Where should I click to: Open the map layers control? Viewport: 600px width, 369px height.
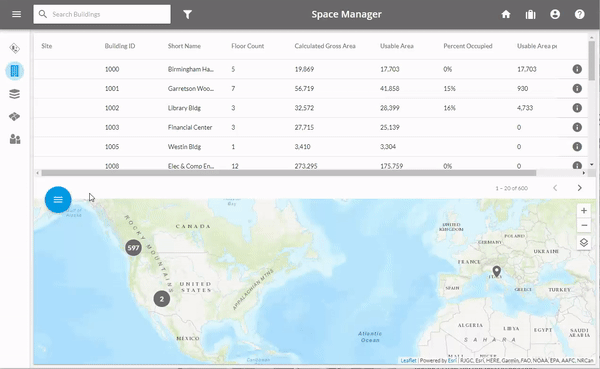pyautogui.click(x=584, y=243)
